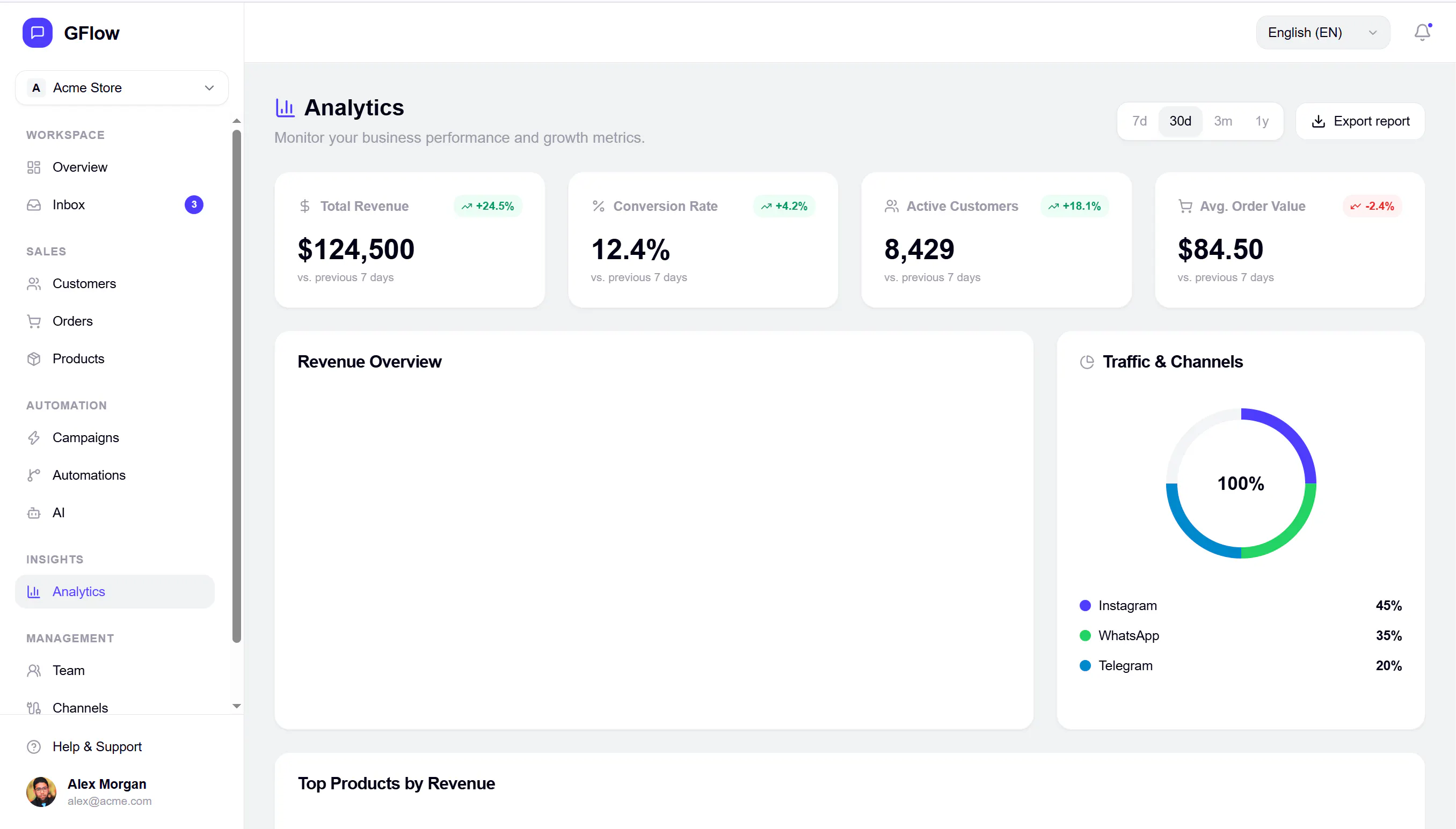
Task: Click the WhatsApp green legend dot
Action: tap(1085, 636)
